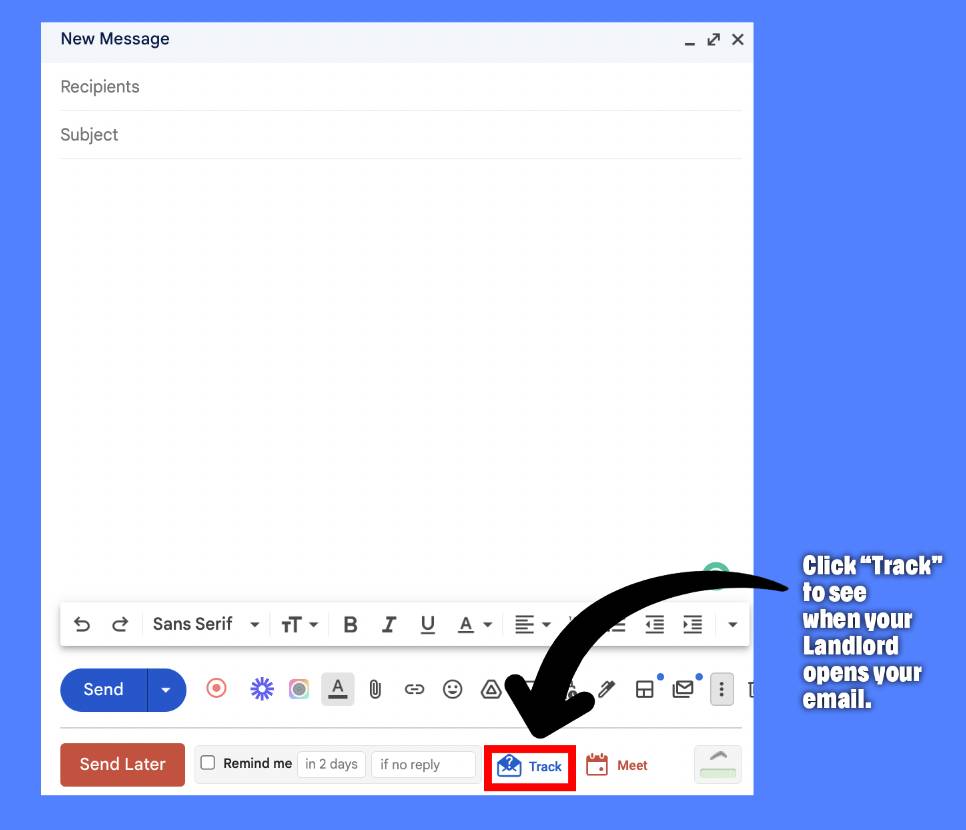Image resolution: width=966 pixels, height=830 pixels.
Task: Insert a link with the chain icon
Action: (x=414, y=689)
